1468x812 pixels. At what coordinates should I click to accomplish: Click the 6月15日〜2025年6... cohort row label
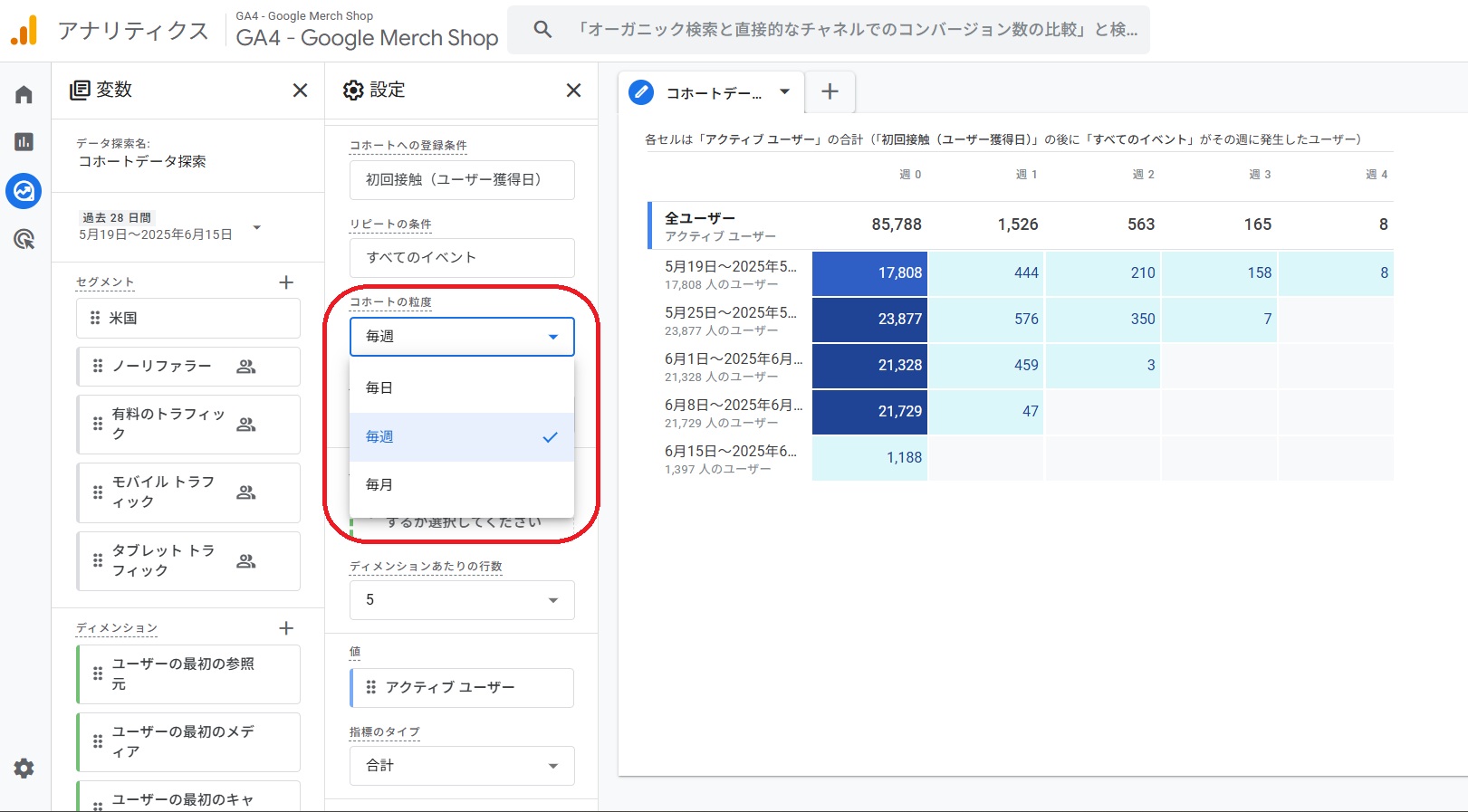pyautogui.click(x=731, y=451)
